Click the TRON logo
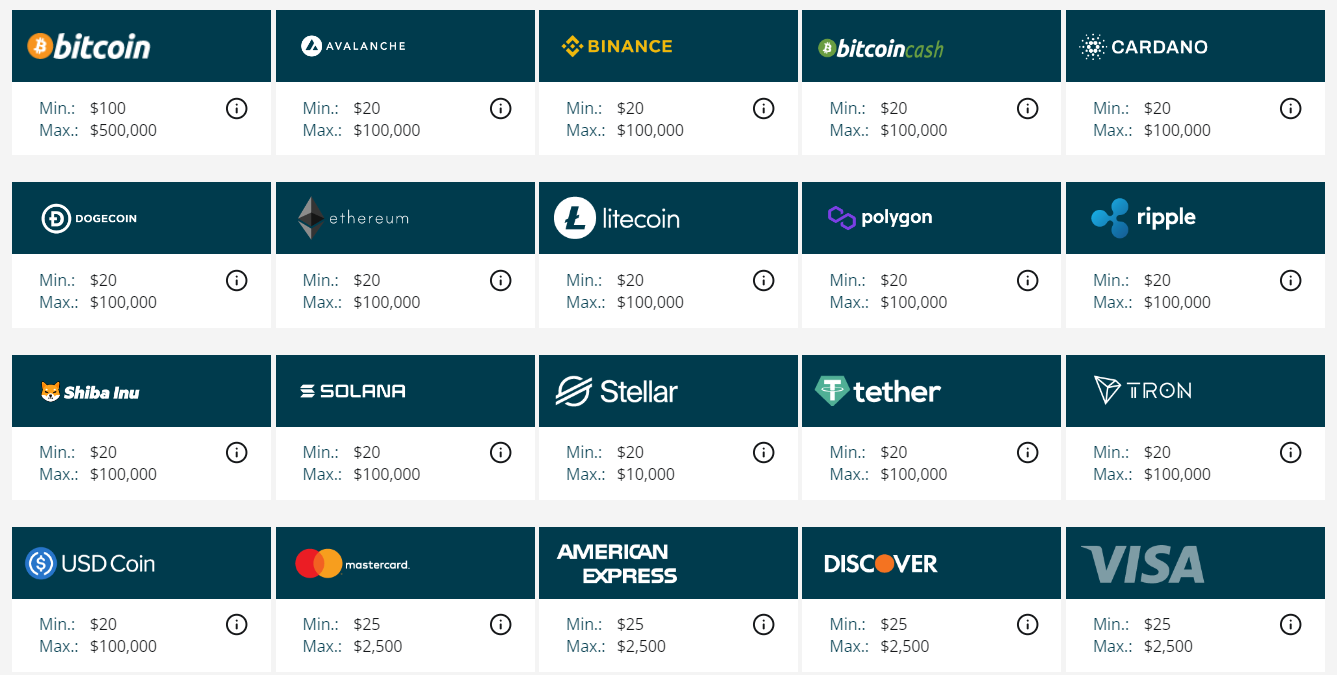This screenshot has width=1337, height=675. click(1145, 390)
